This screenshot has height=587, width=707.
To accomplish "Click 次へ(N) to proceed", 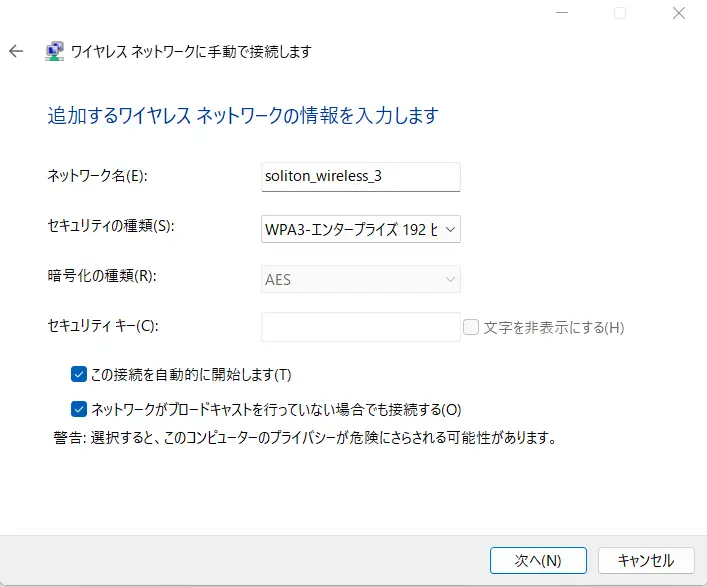I will [538, 560].
